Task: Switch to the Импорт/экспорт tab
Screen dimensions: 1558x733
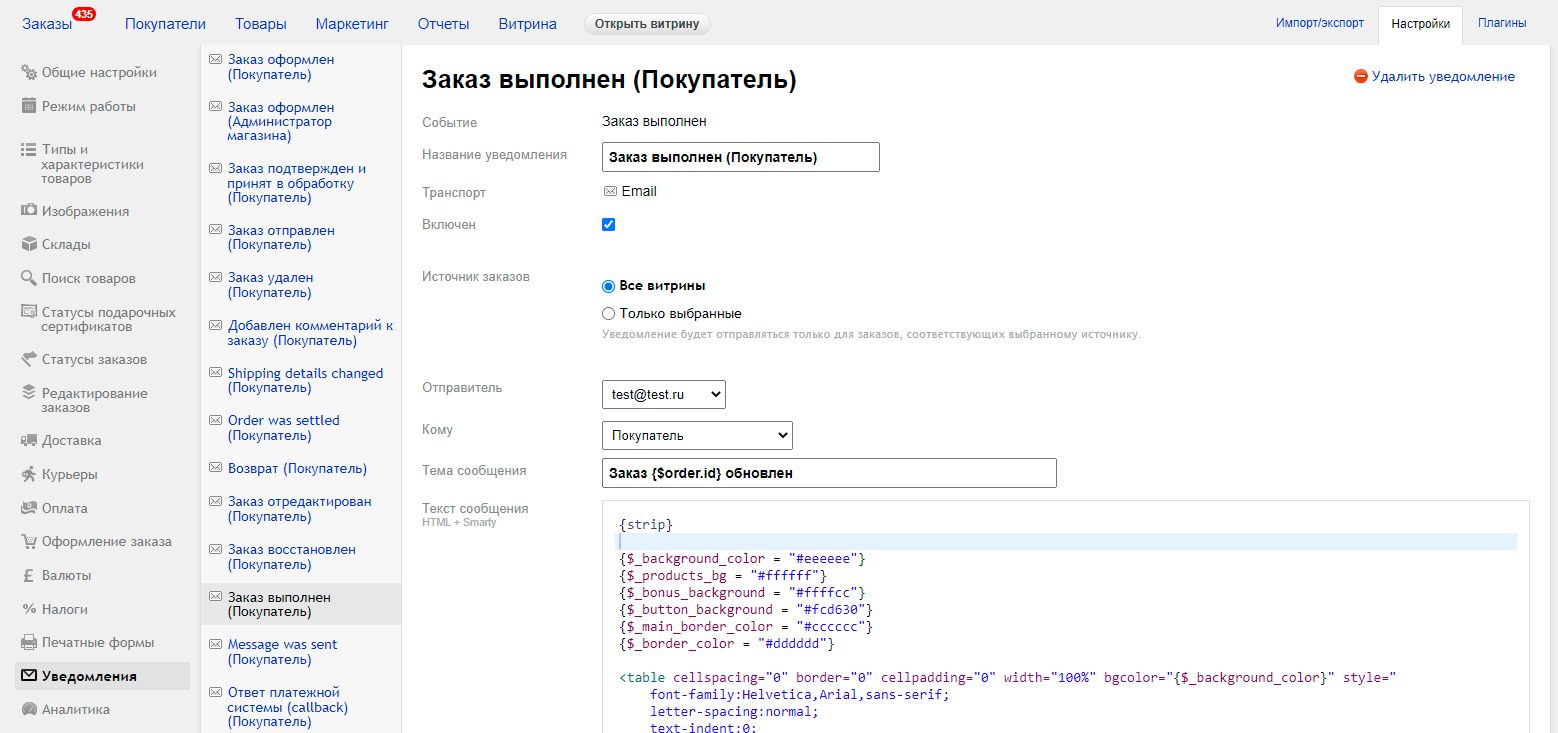Action: click(x=1320, y=23)
